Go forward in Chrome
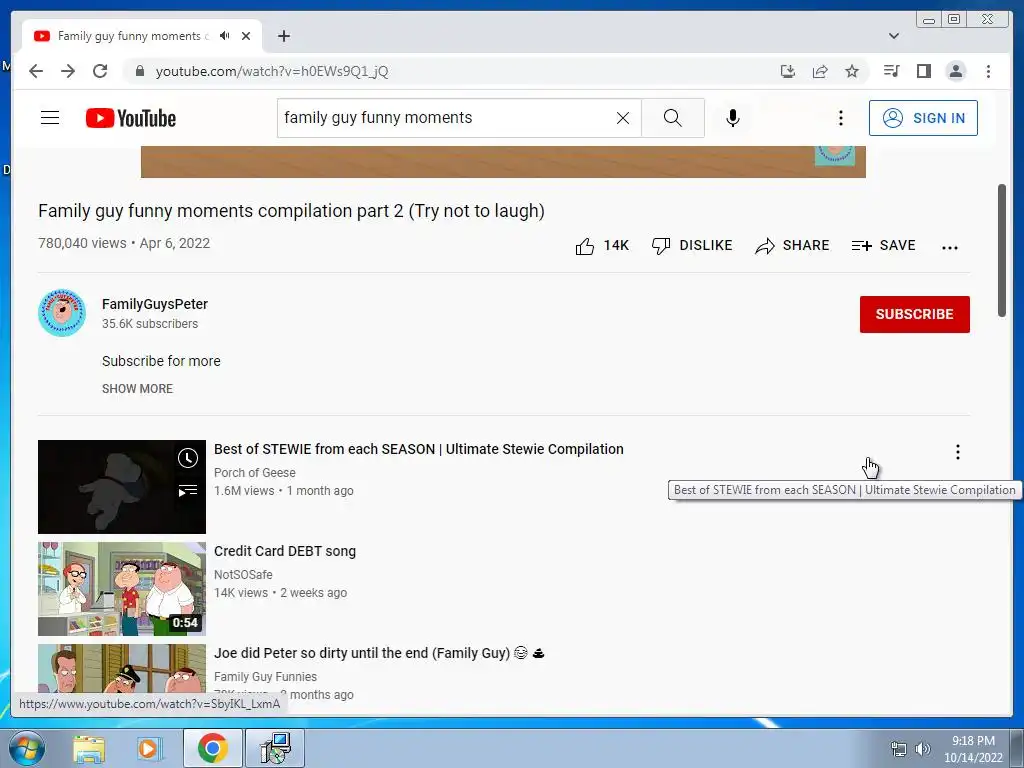 click(68, 71)
